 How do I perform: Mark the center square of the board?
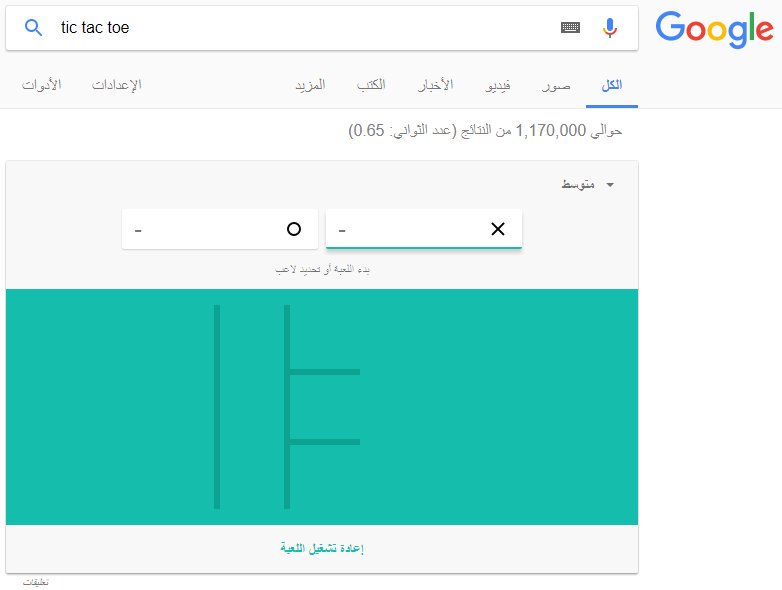pyautogui.click(x=253, y=407)
